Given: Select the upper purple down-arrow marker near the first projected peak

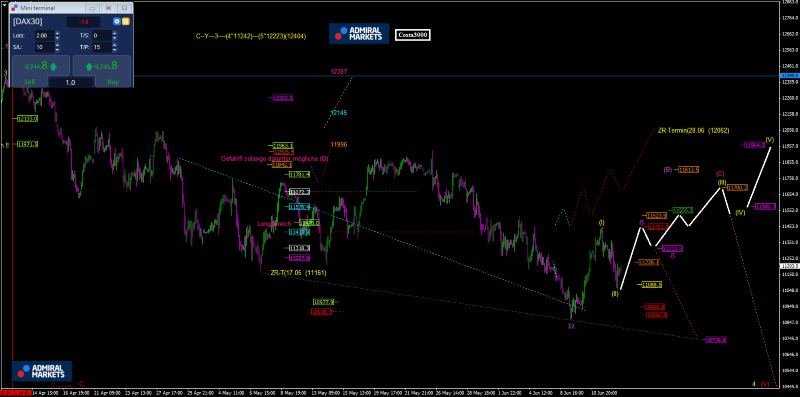Looking at the screenshot, I should click(641, 223).
